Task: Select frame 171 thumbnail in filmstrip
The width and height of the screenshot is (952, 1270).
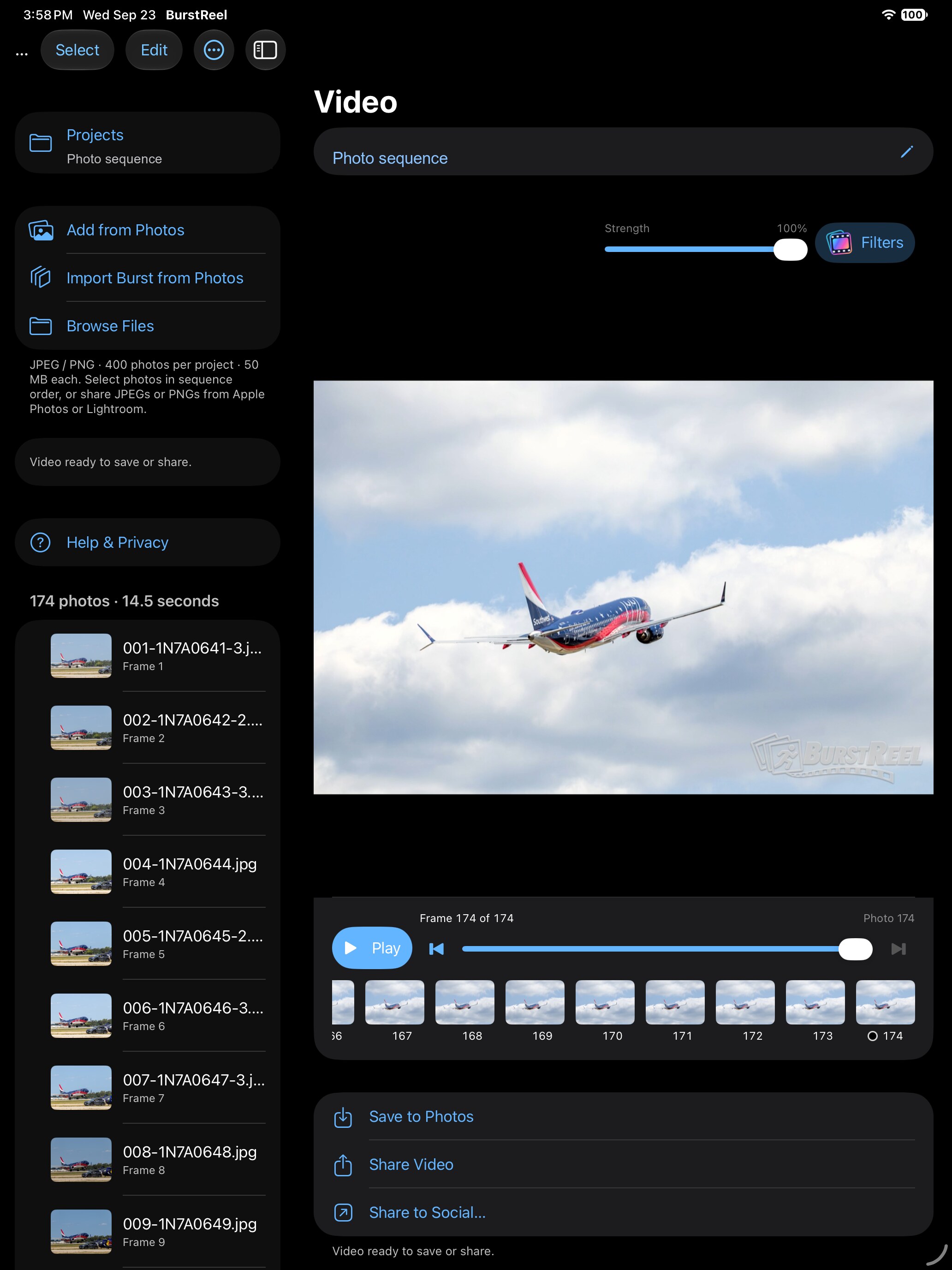Action: (675, 1002)
